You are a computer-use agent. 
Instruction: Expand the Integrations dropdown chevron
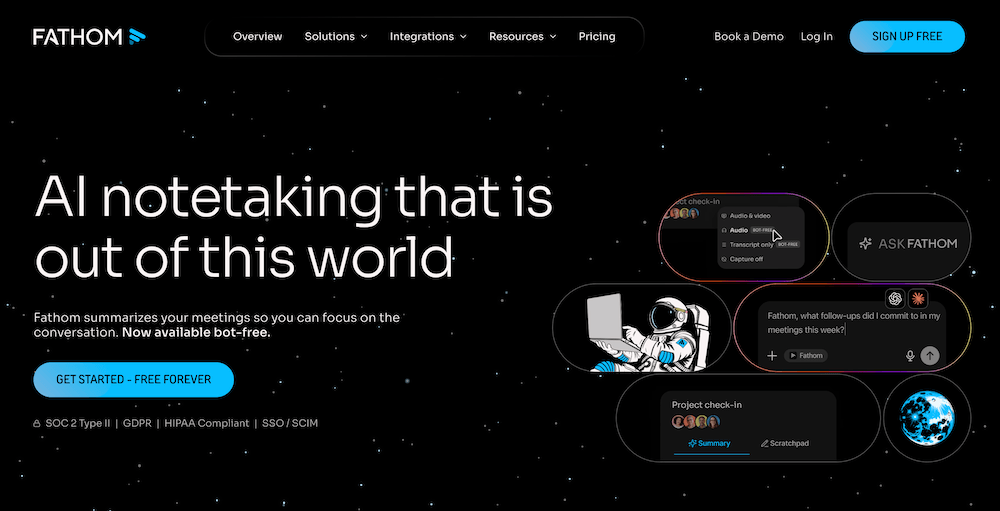pyautogui.click(x=463, y=37)
